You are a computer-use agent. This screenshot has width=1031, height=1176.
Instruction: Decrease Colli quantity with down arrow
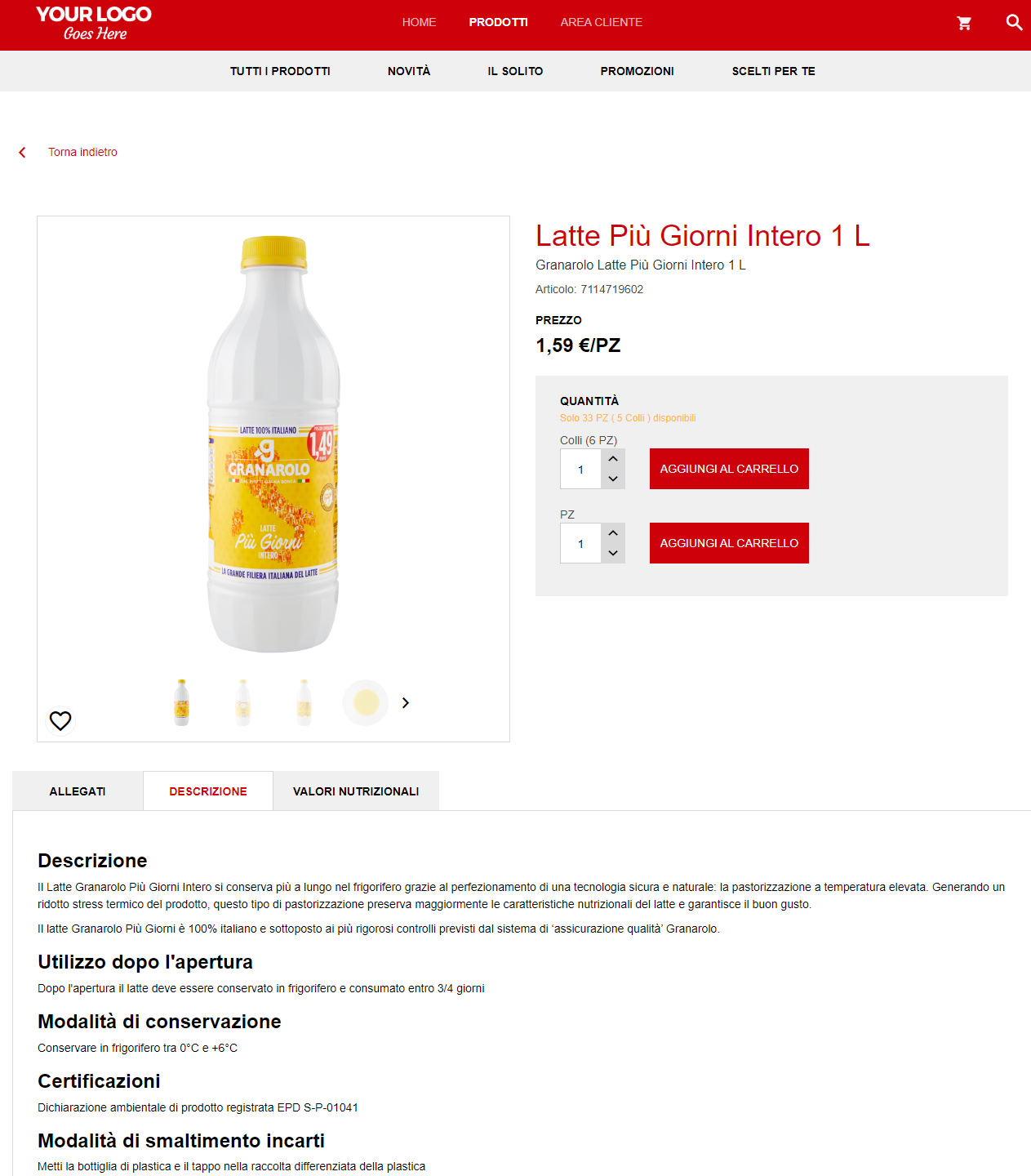[613, 479]
